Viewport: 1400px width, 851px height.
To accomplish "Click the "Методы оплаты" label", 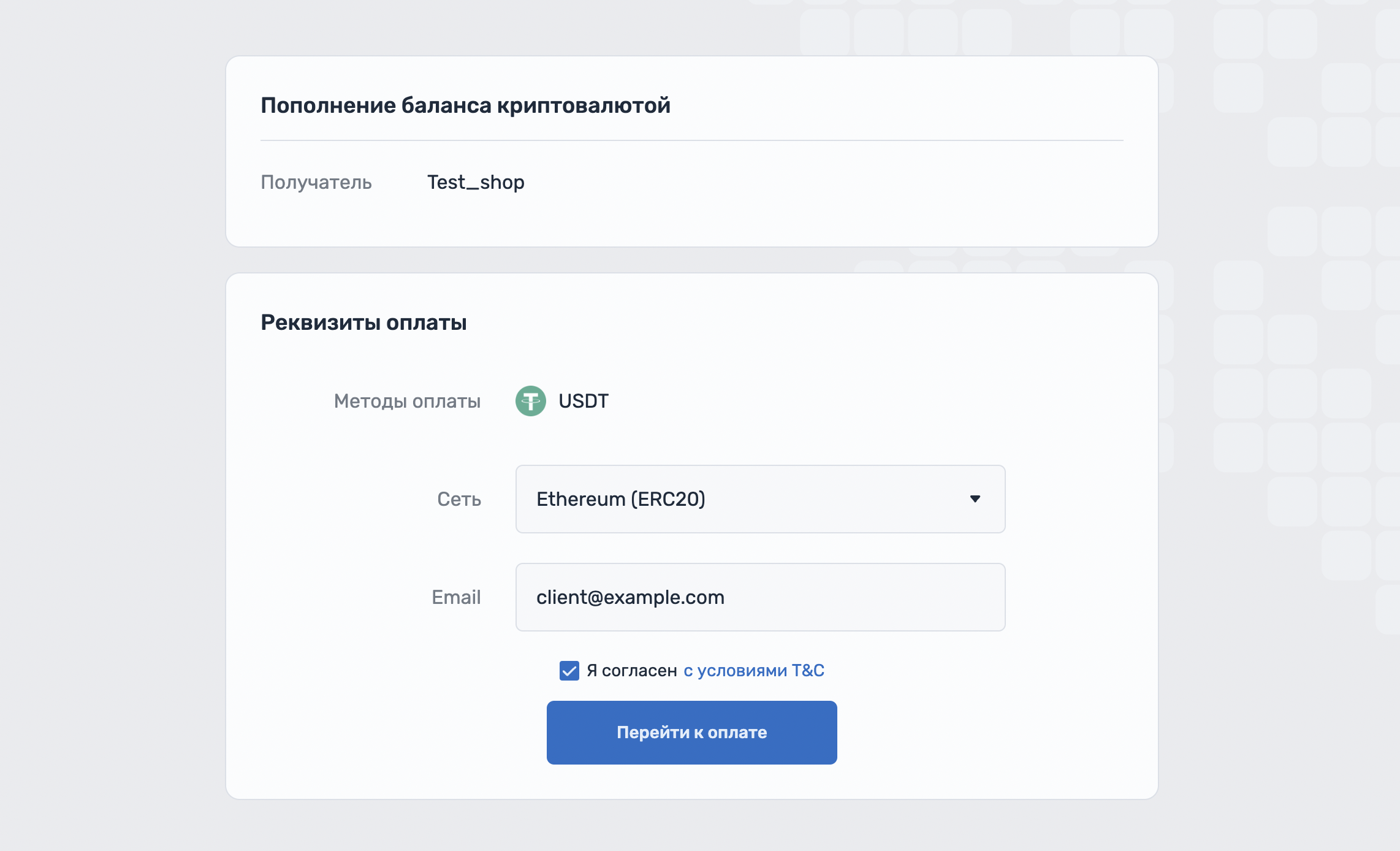I will coord(407,401).
